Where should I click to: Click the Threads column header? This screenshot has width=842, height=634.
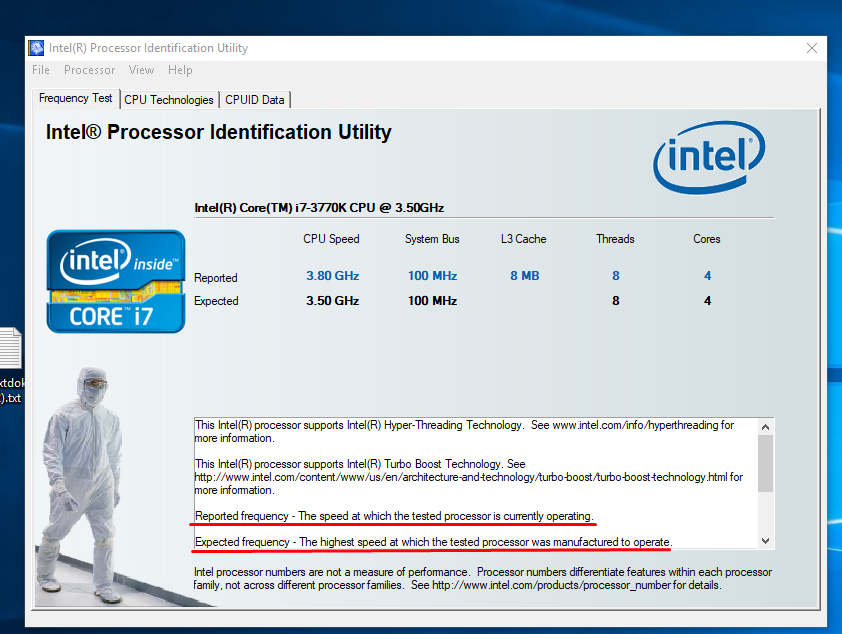pyautogui.click(x=615, y=239)
